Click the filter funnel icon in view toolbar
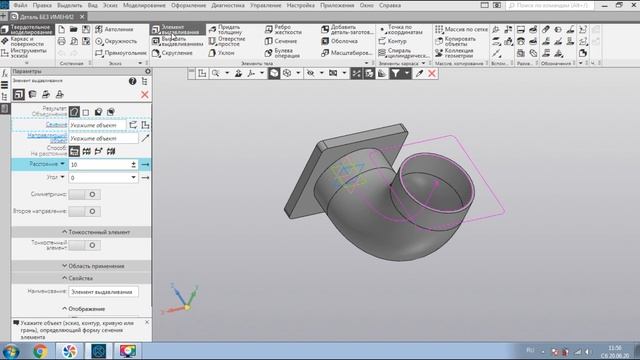The height and width of the screenshot is (360, 640). tap(396, 73)
